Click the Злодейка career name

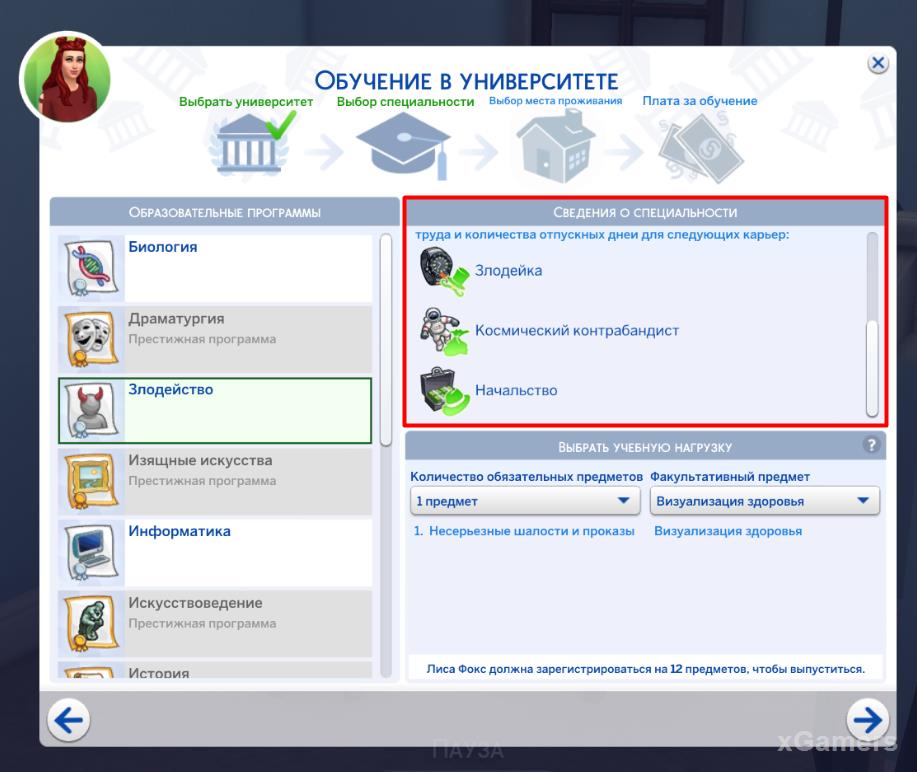click(x=508, y=271)
